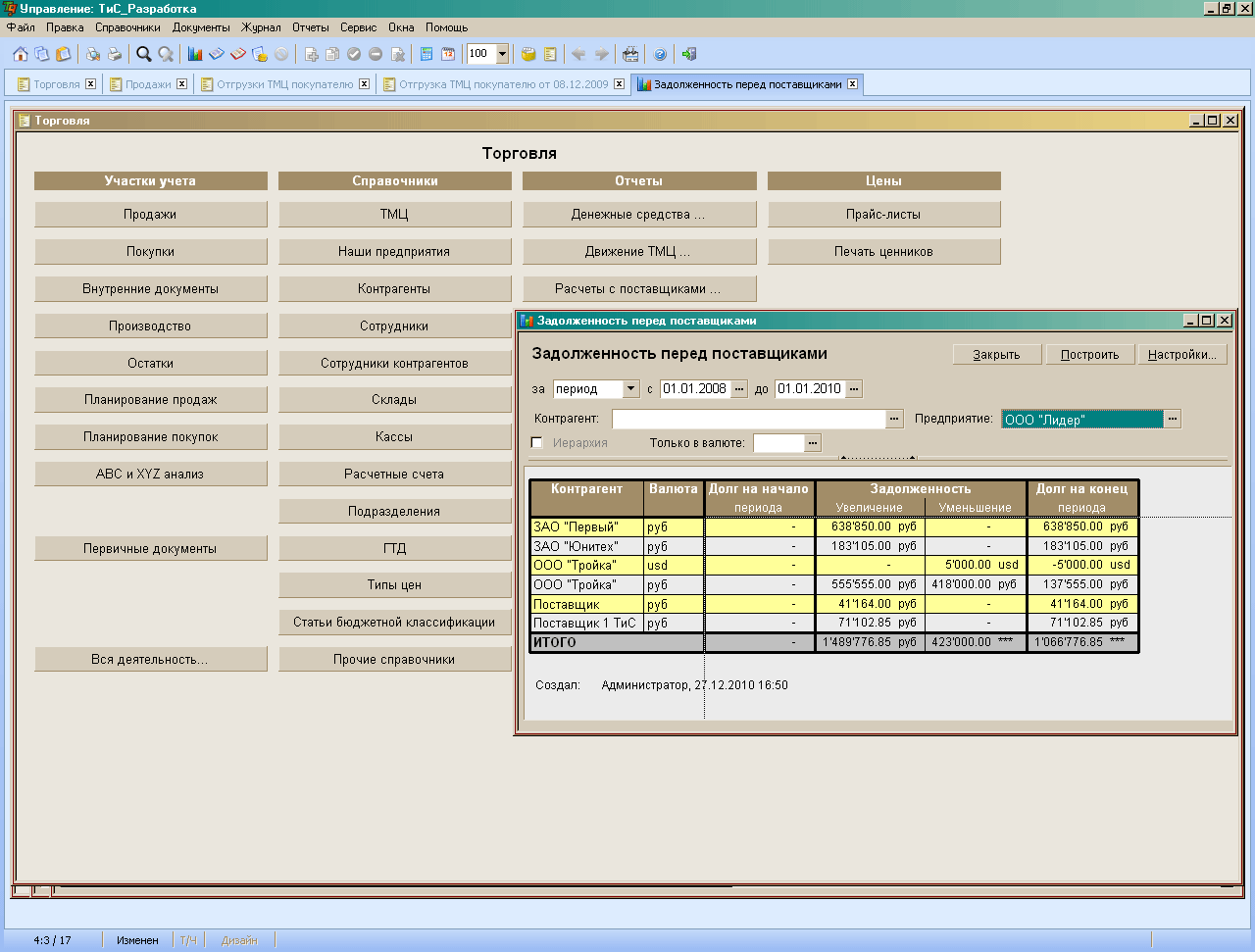This screenshot has width=1255, height=952.
Task: Click the fax machine toolbar icon
Action: pos(630,54)
